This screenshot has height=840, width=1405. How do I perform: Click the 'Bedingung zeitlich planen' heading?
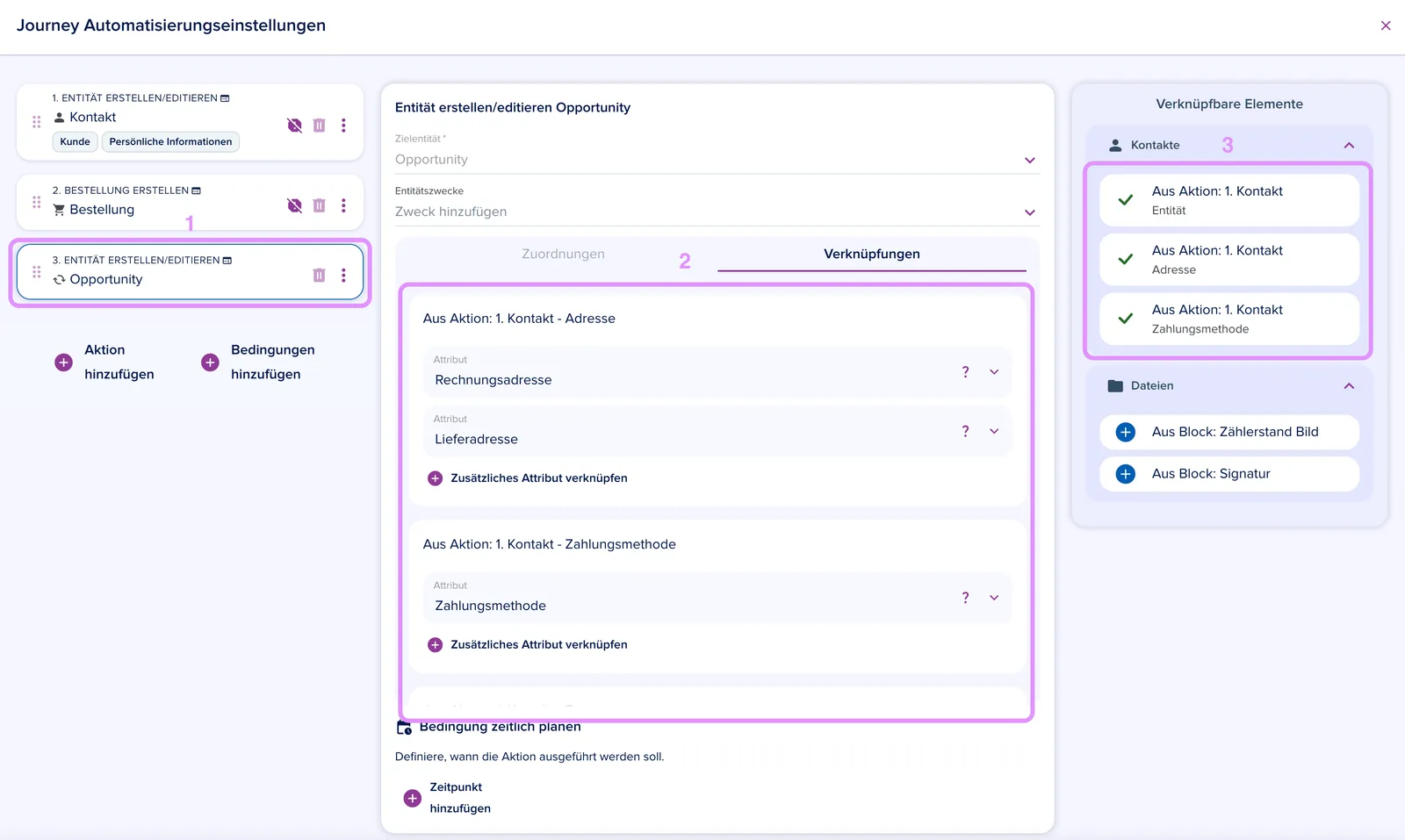(x=500, y=727)
